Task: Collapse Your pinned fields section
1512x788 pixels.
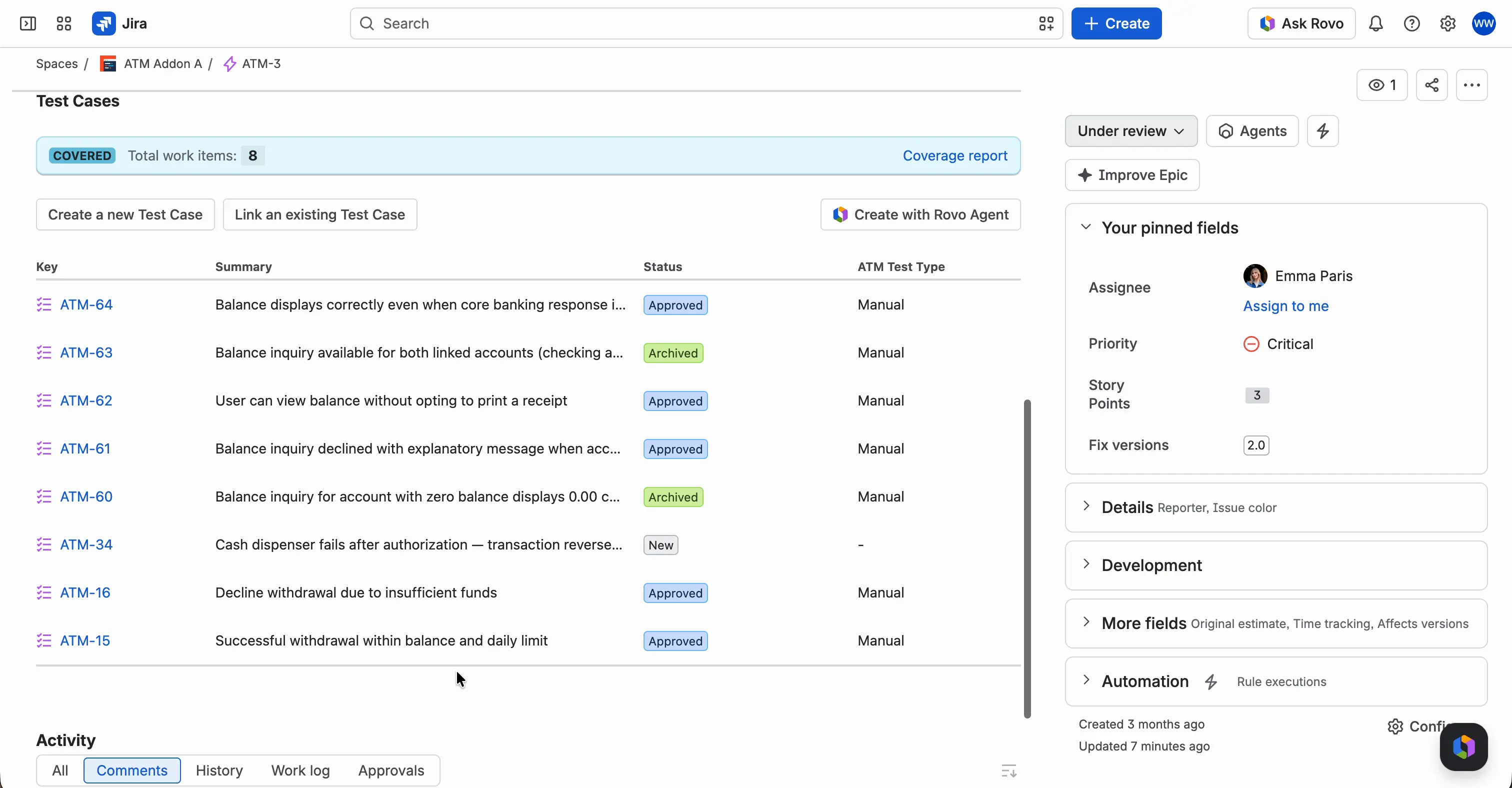Action: 1086,227
